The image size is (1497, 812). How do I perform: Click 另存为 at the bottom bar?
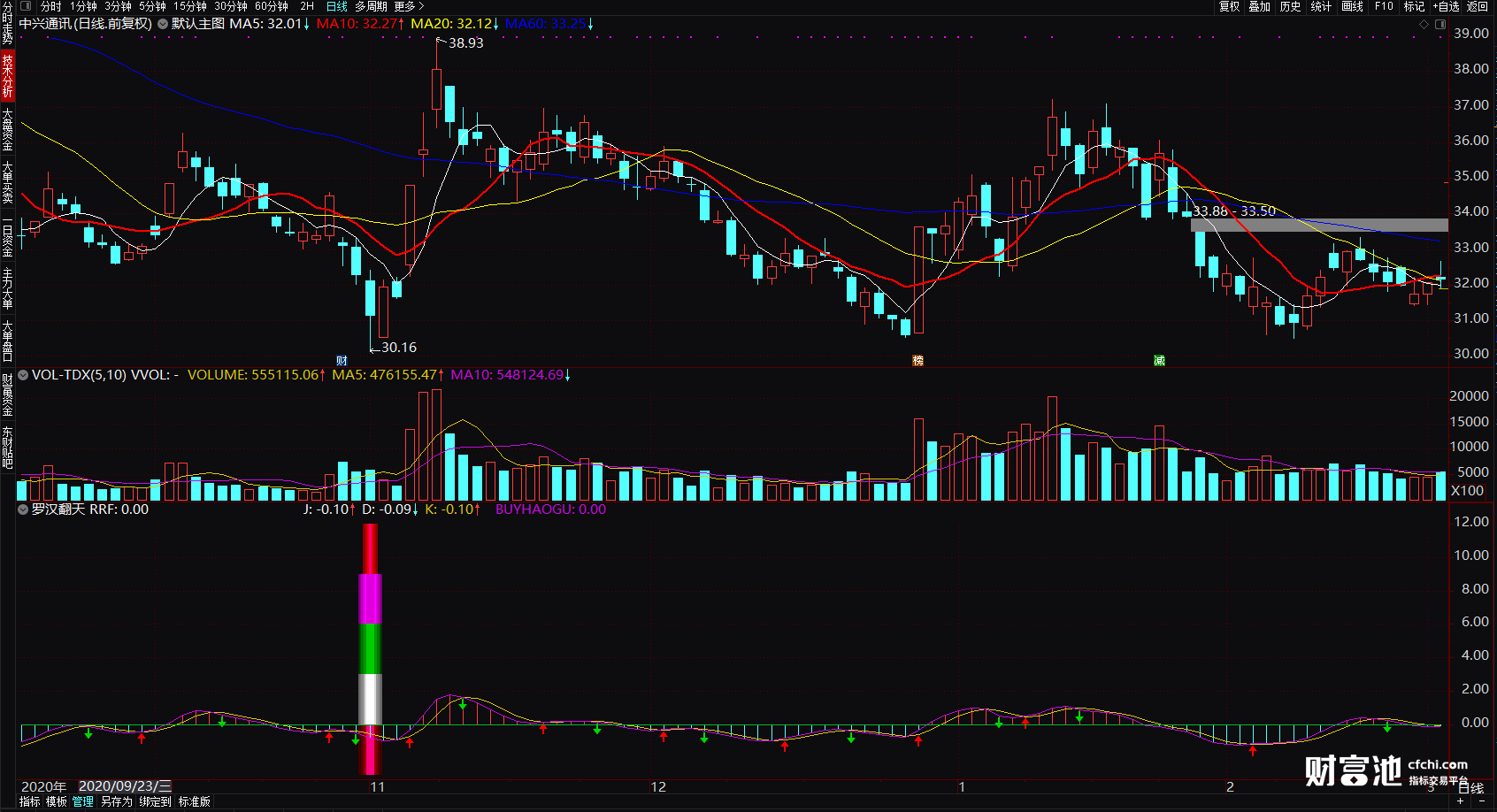coord(116,801)
